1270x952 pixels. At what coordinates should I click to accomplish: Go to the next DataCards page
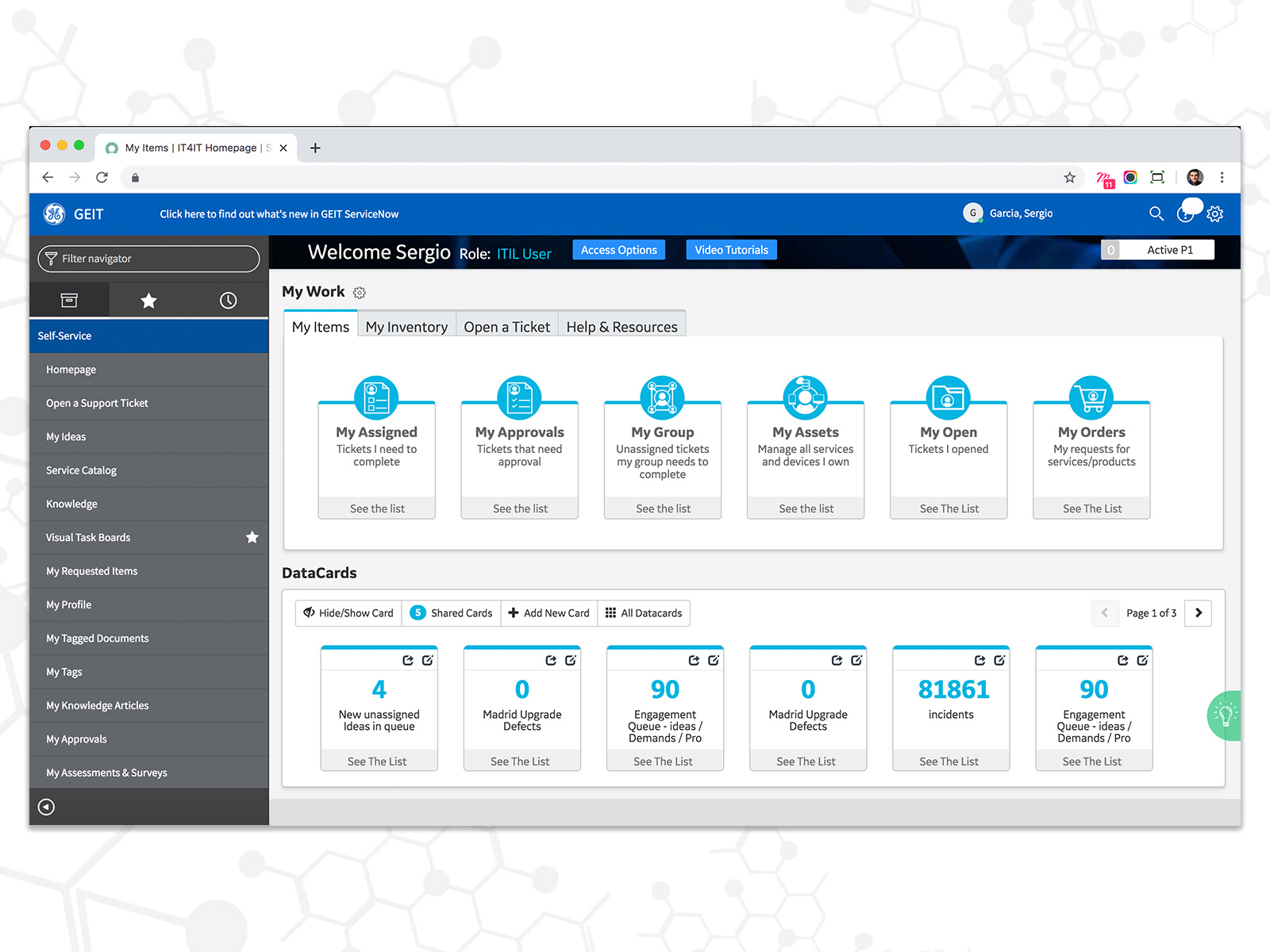pyautogui.click(x=1198, y=613)
